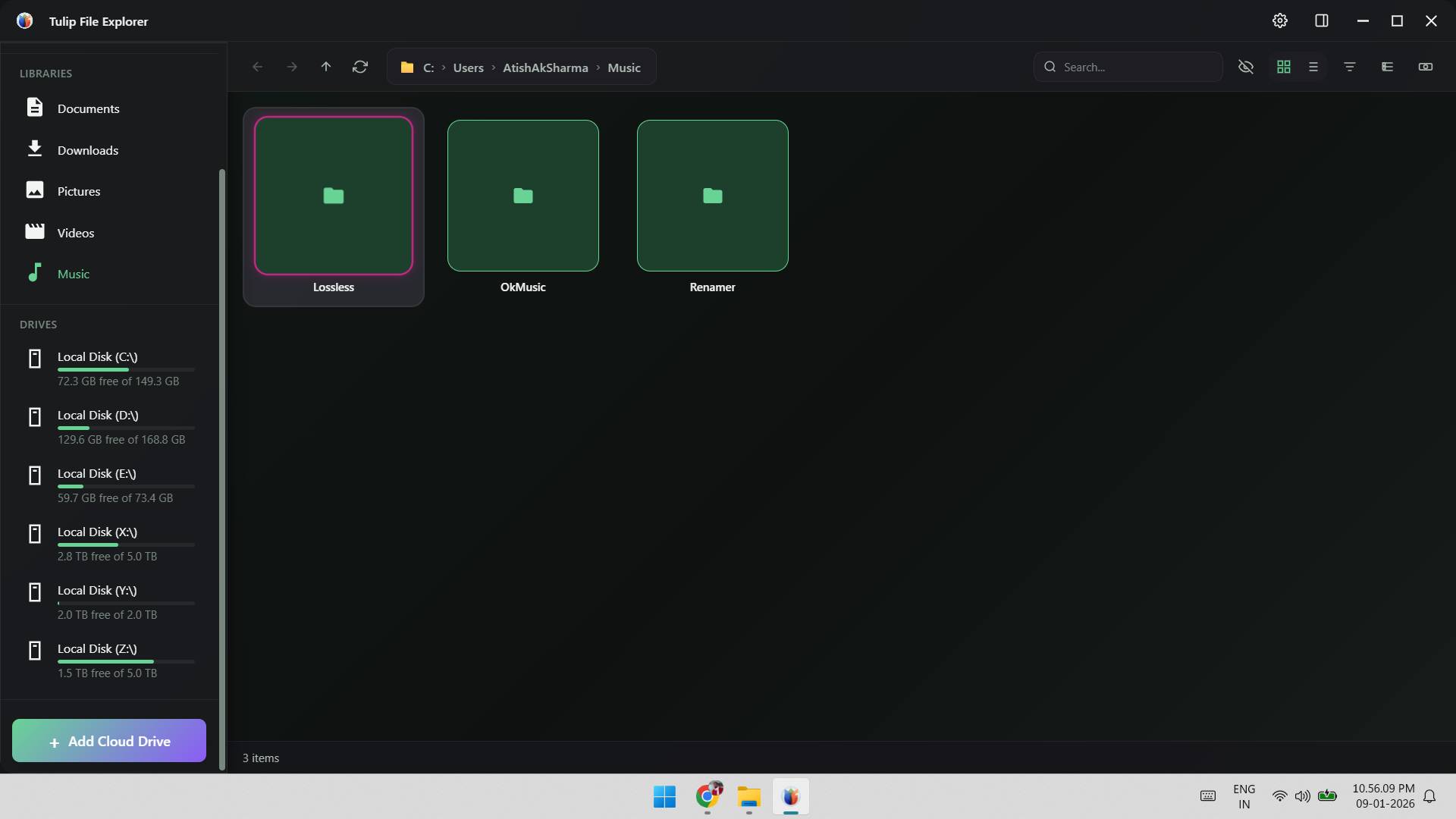Toggle the sidebar panel icon
This screenshot has width=1456, height=819.
pyautogui.click(x=1321, y=20)
